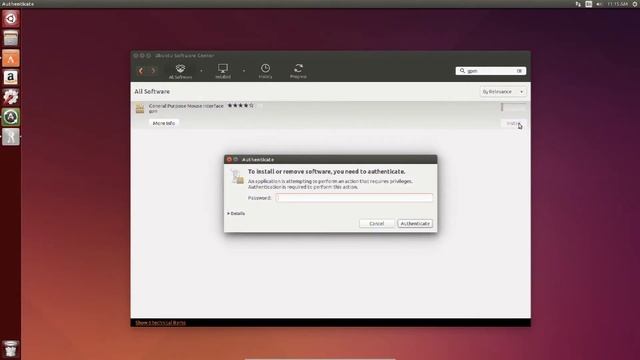Launch Ubuntu Software Center from the dock
The height and width of the screenshot is (360, 640).
click(11, 58)
